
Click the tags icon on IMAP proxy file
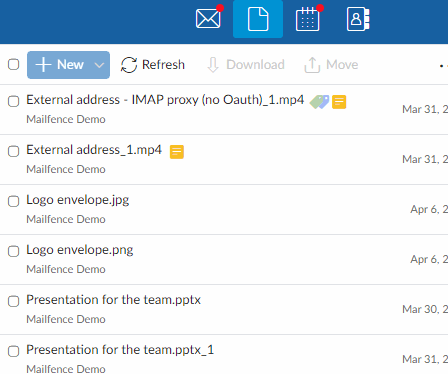pos(319,102)
